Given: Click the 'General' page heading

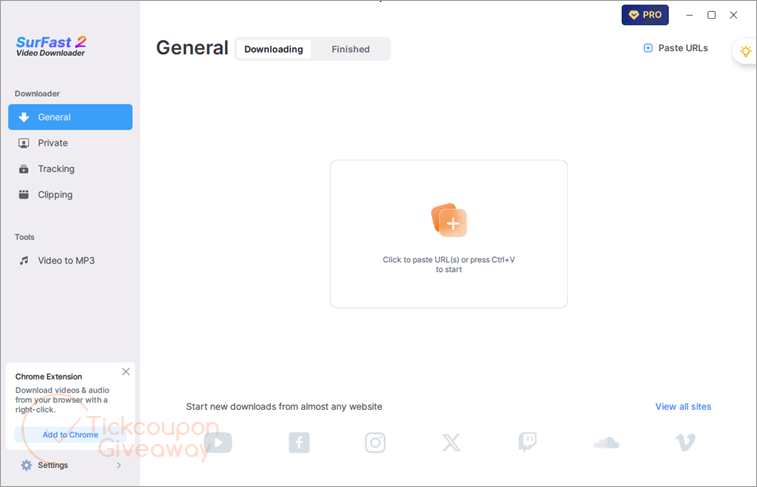Looking at the screenshot, I should [192, 48].
